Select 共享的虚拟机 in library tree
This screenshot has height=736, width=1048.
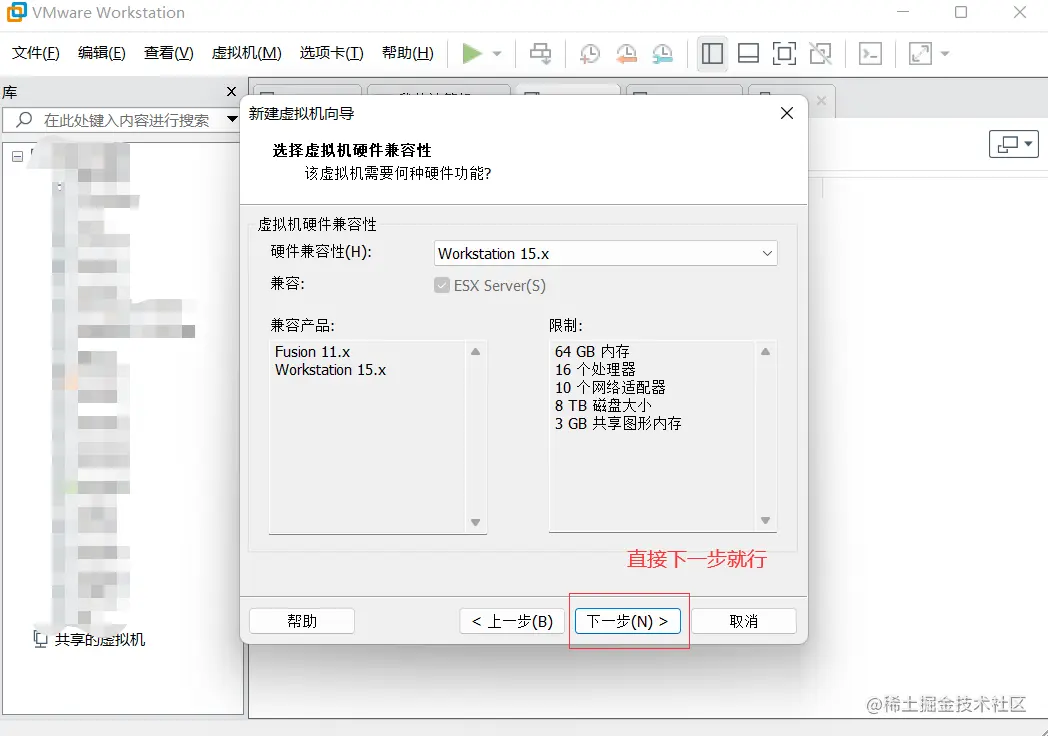pos(100,640)
